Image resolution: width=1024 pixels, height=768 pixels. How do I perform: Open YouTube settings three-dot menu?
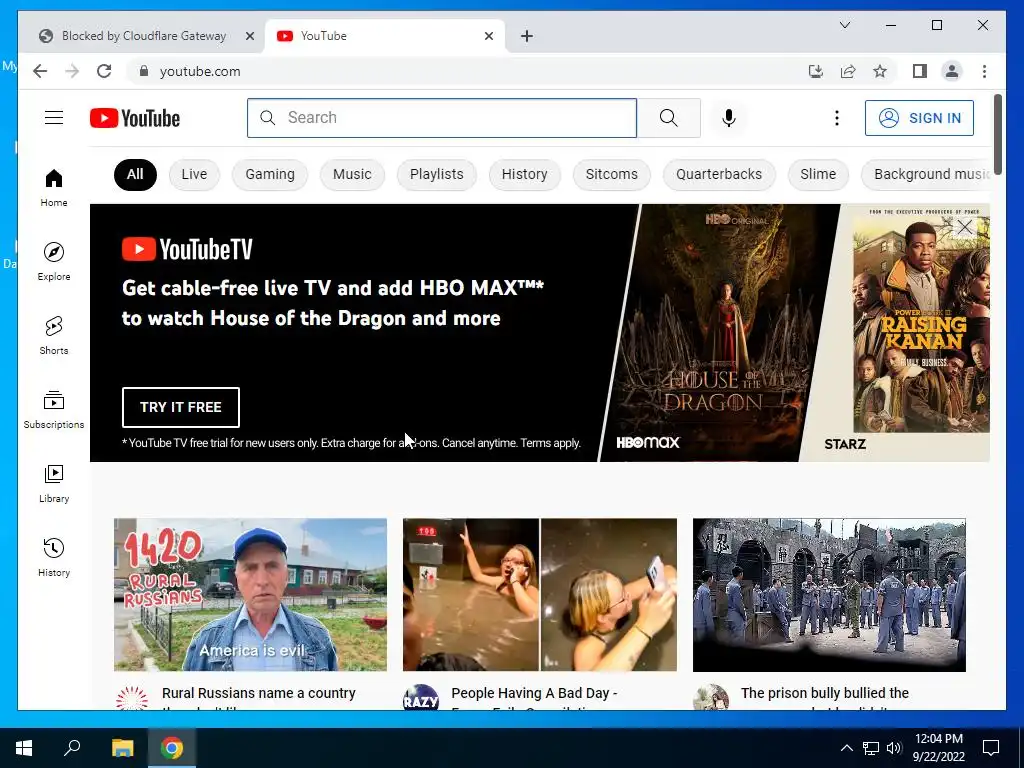(x=837, y=118)
